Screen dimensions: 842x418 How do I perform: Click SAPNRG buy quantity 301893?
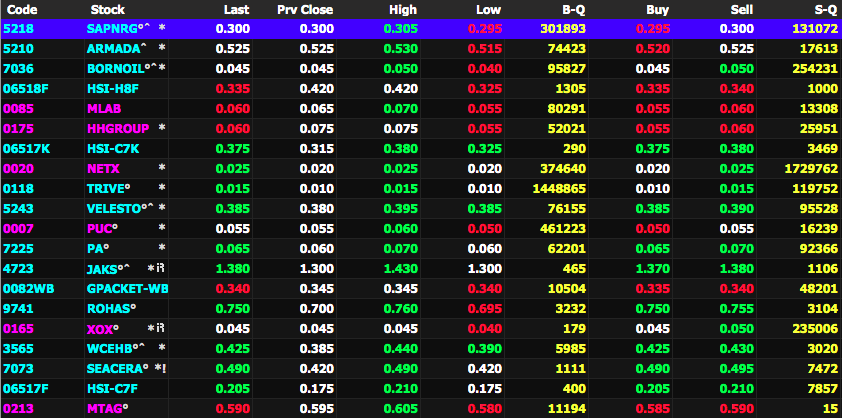pos(563,29)
